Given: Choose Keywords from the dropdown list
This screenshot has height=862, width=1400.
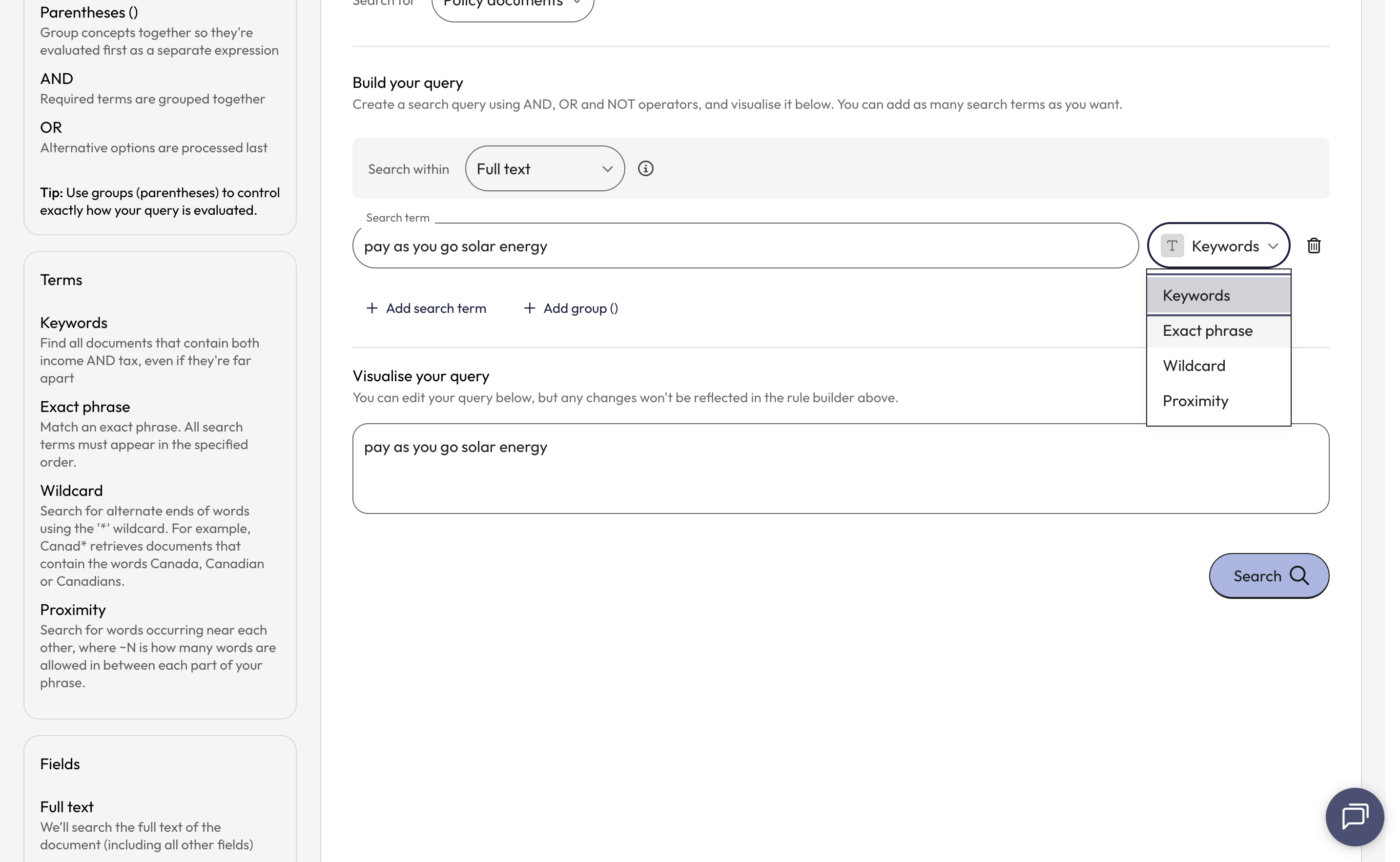Looking at the screenshot, I should click(x=1218, y=295).
